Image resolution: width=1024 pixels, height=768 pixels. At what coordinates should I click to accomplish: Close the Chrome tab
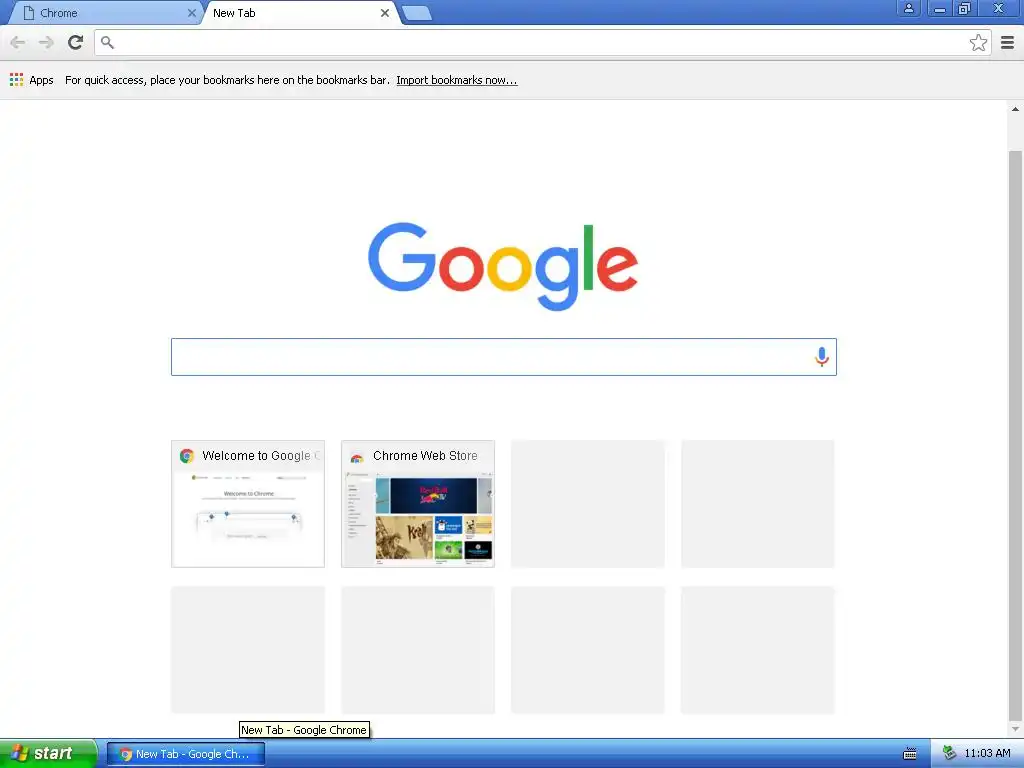tap(191, 13)
